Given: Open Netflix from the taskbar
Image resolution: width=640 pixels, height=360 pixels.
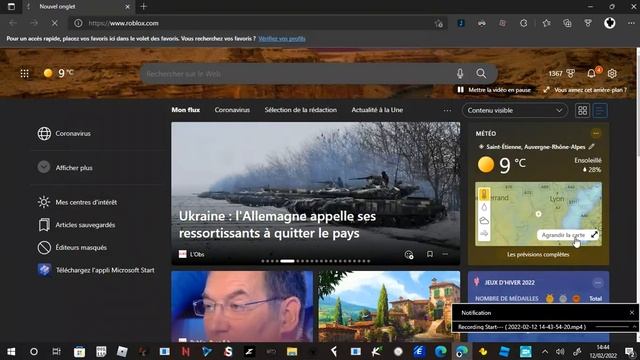Looking at the screenshot, I should coord(186,351).
